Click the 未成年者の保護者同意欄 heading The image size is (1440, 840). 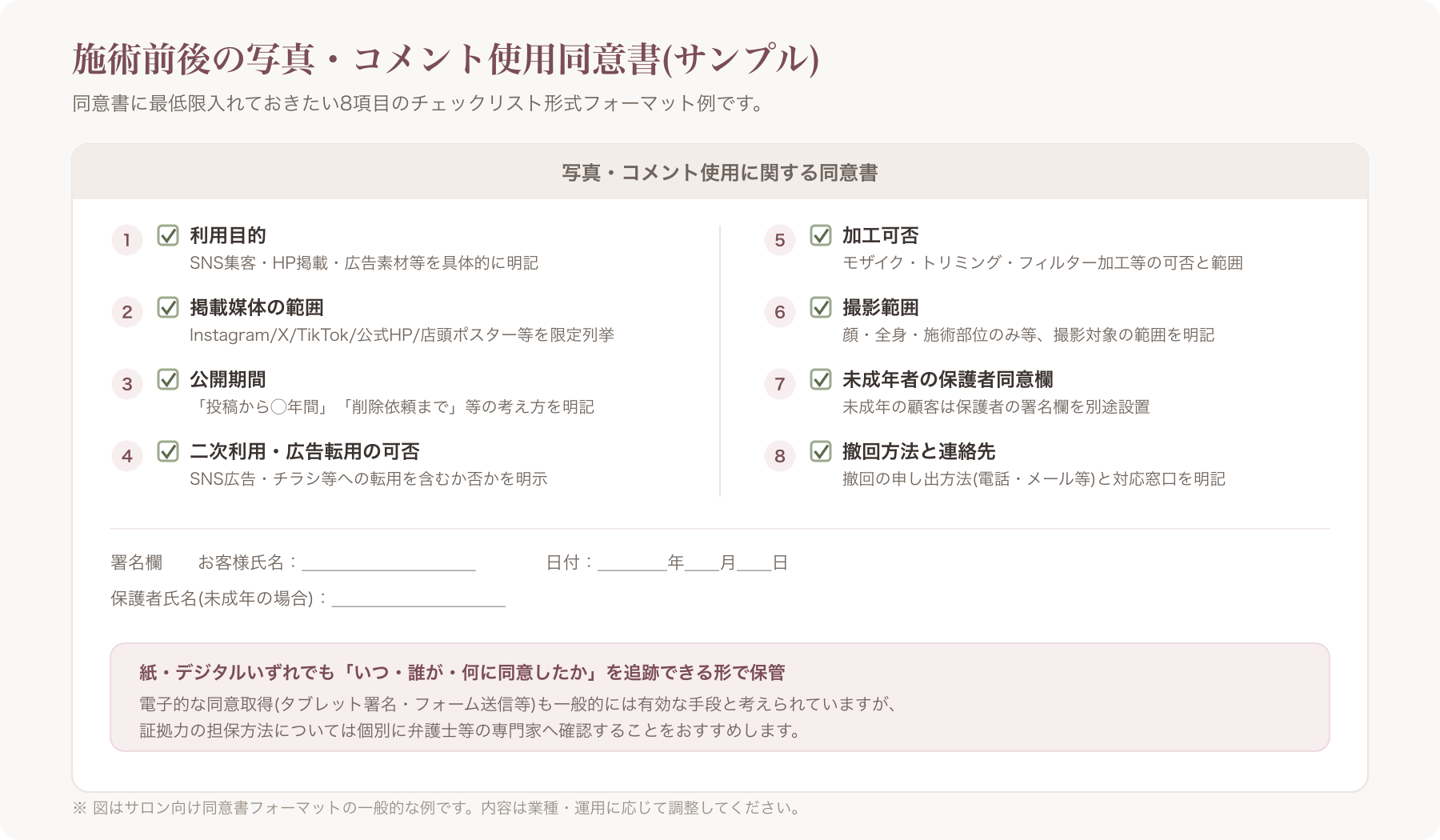pos(948,379)
